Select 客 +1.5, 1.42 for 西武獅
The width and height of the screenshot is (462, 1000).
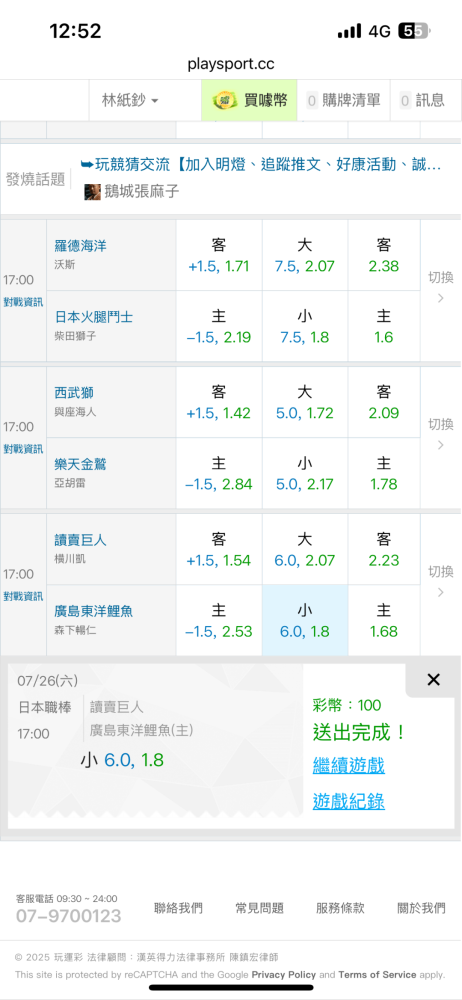[219, 402]
